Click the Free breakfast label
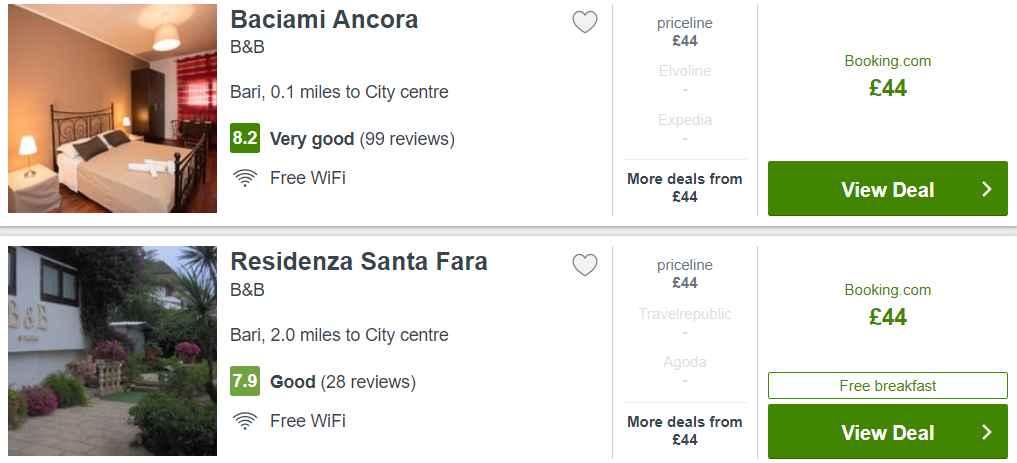The height and width of the screenshot is (463, 1017). [887, 386]
